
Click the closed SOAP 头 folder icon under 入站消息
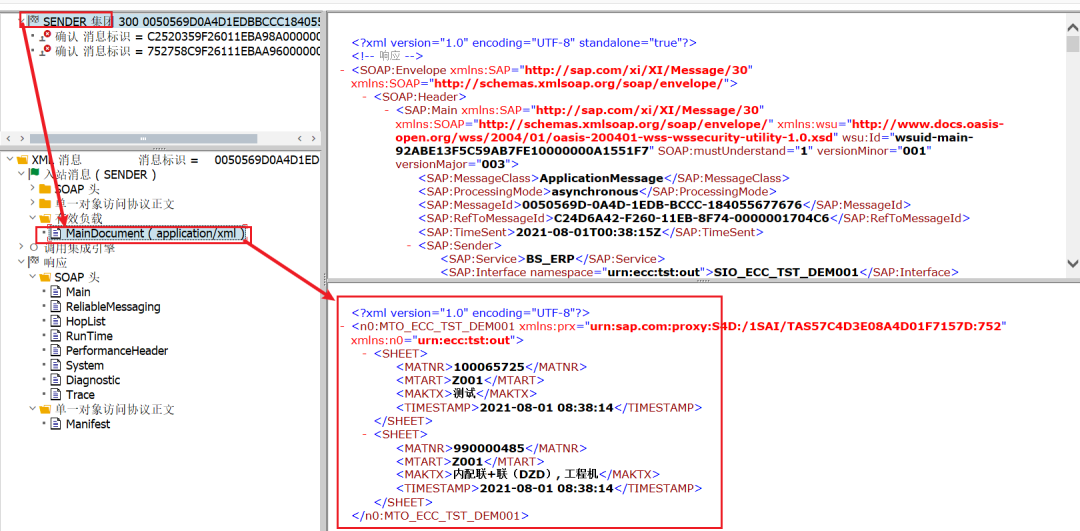click(45, 189)
